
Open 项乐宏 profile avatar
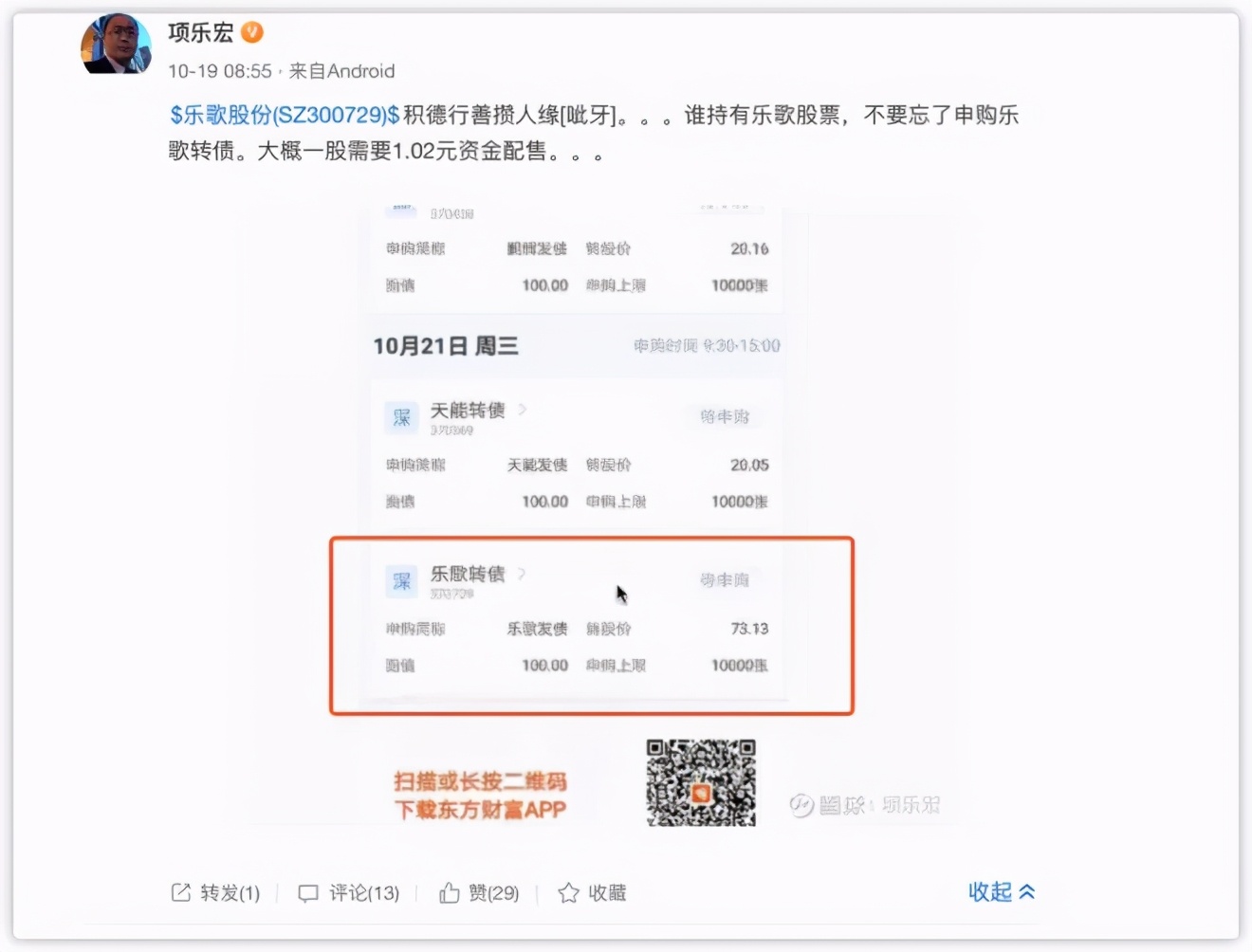[x=116, y=45]
